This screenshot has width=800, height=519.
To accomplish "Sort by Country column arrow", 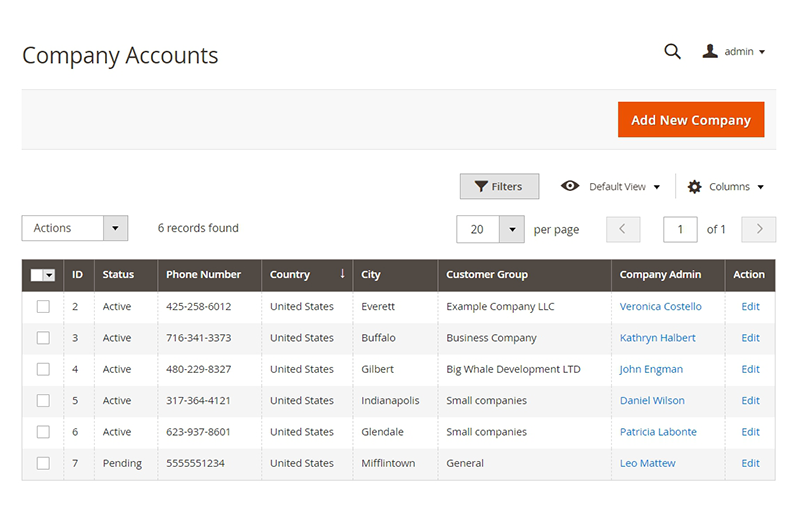I will coord(342,274).
